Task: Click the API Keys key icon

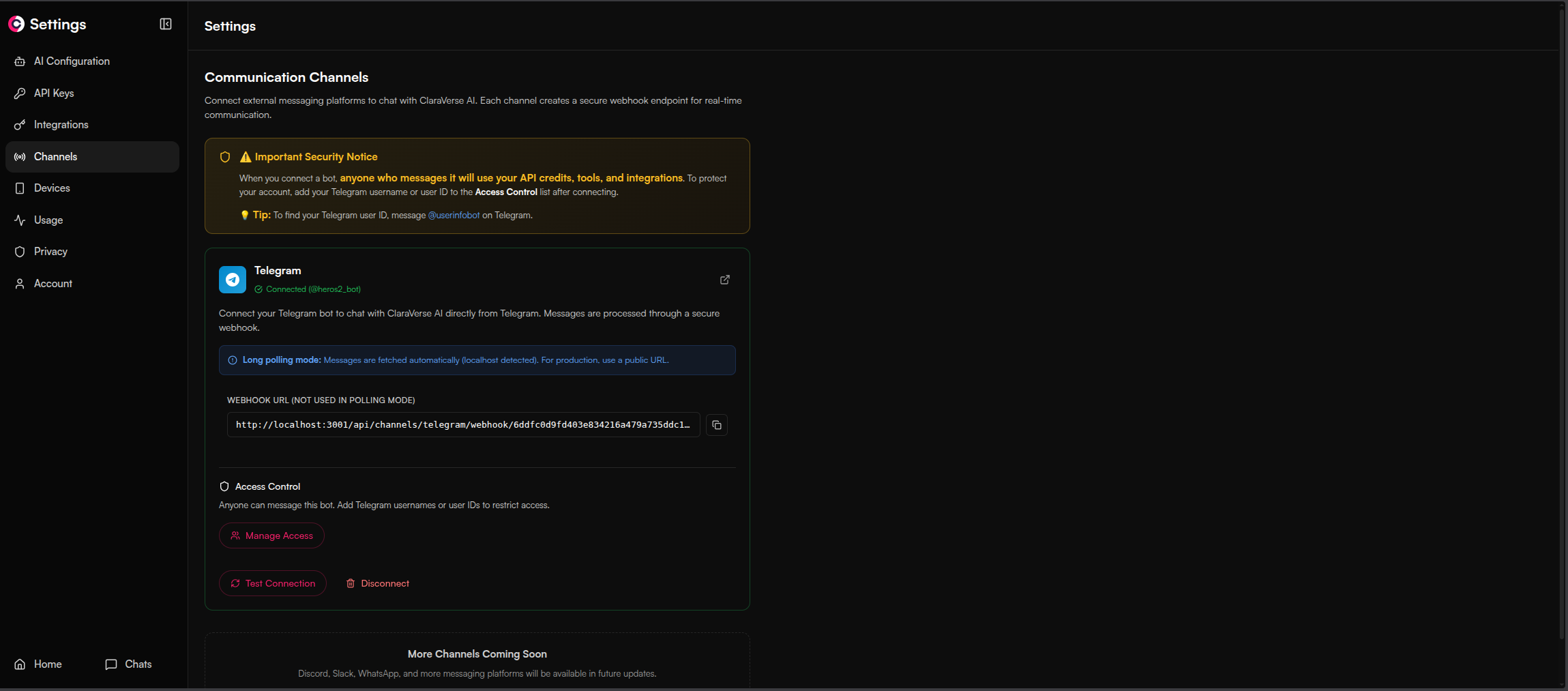Action: point(20,93)
